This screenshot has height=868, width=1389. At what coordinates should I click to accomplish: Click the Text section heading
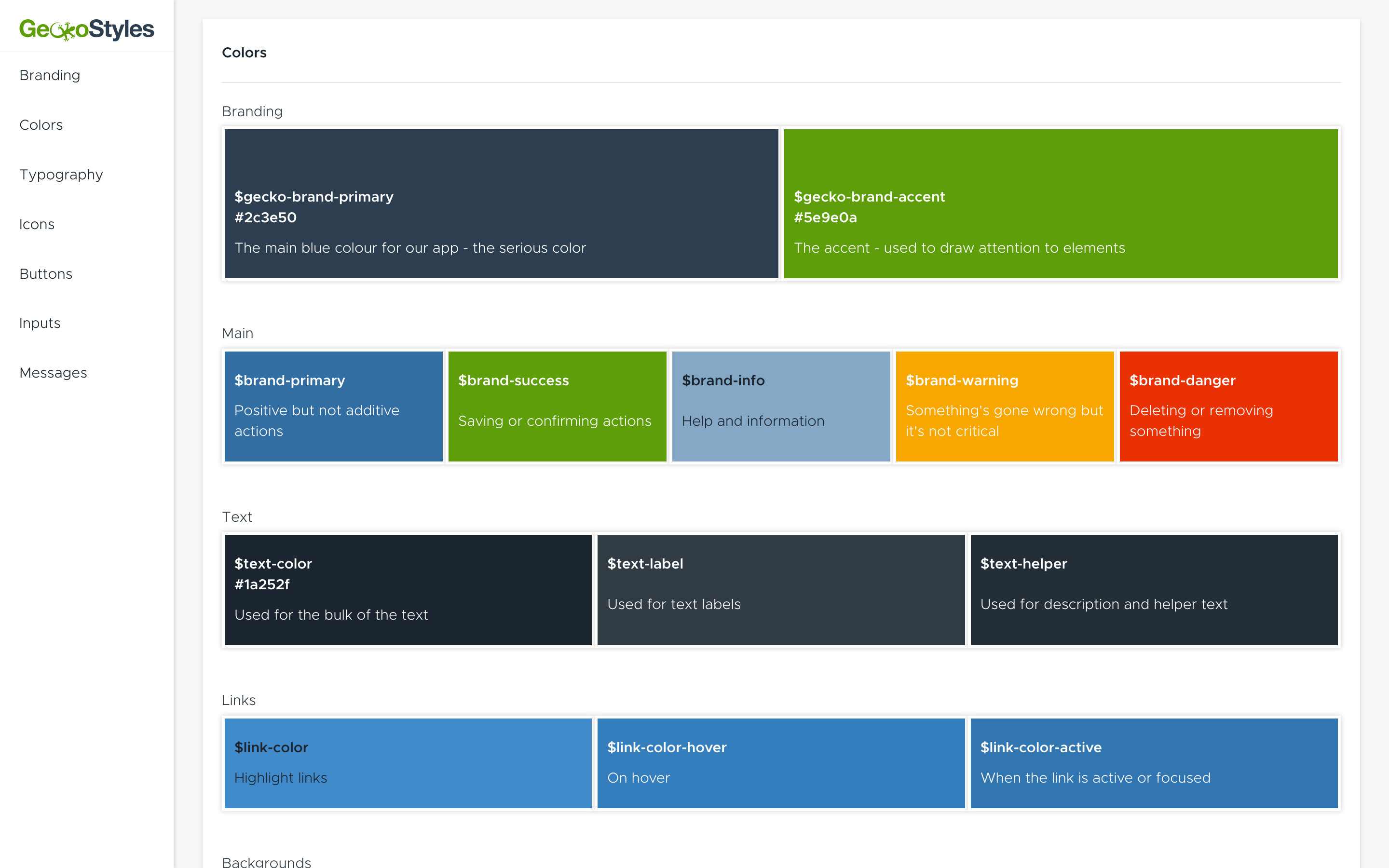pos(236,516)
